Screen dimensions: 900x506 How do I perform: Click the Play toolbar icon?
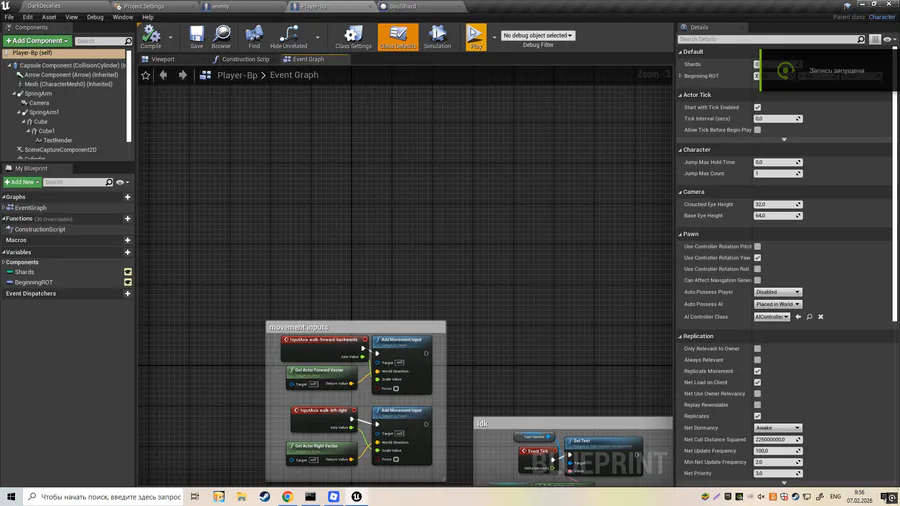click(476, 37)
